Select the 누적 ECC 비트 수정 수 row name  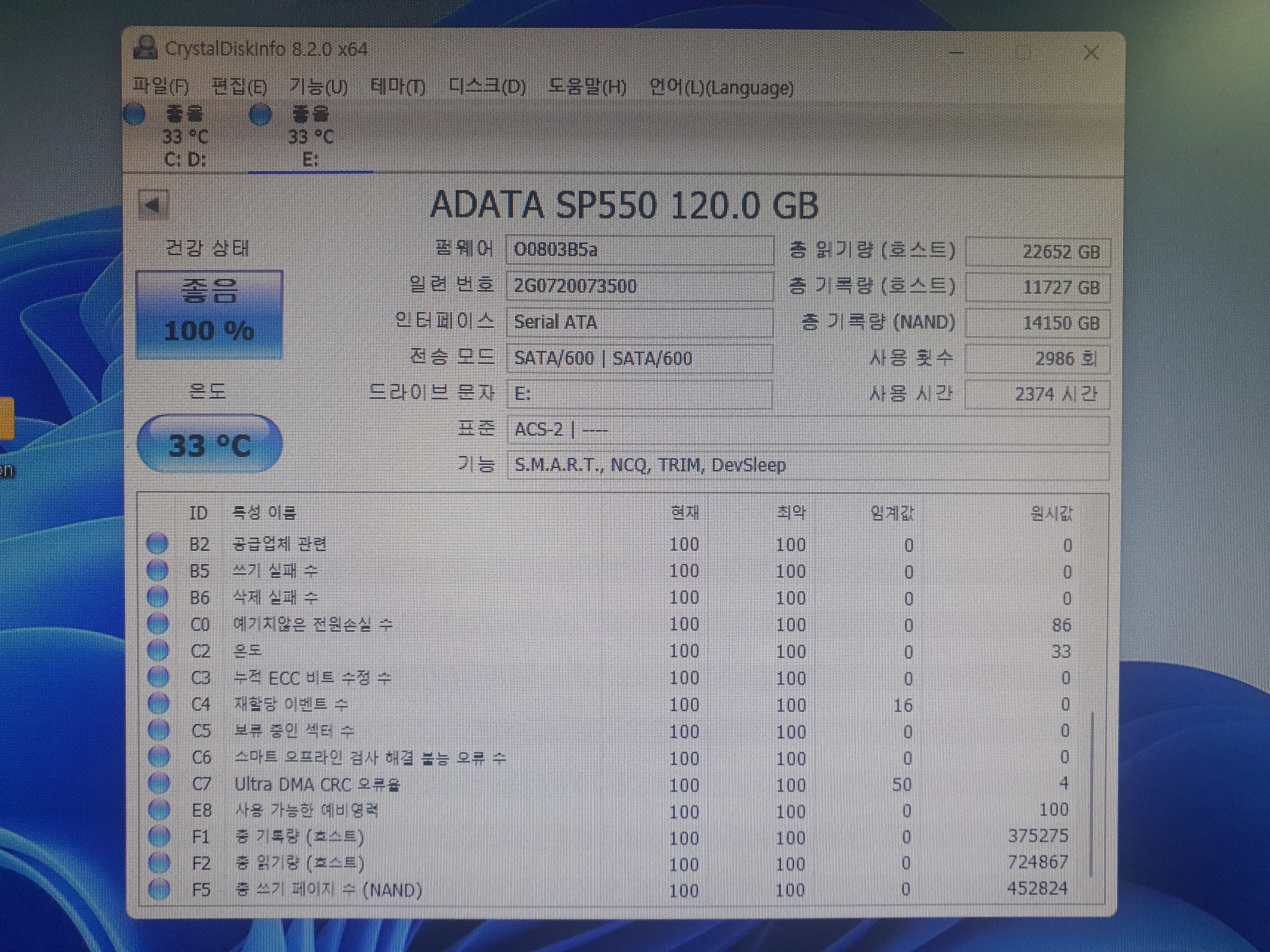312,678
